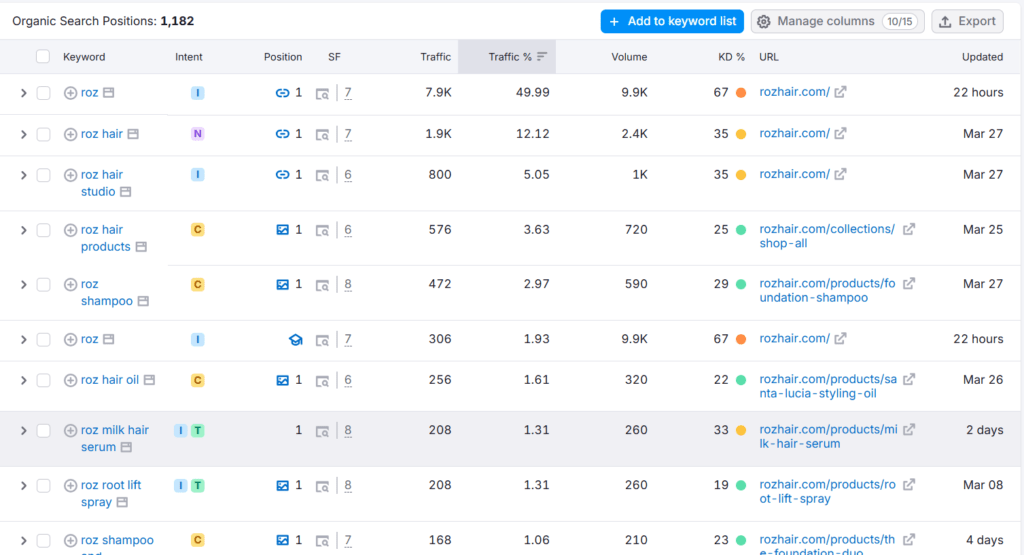Image resolution: width=1024 pixels, height=555 pixels.
Task: Click plus icon for 'roz root lift spray'
Action: click(x=70, y=485)
